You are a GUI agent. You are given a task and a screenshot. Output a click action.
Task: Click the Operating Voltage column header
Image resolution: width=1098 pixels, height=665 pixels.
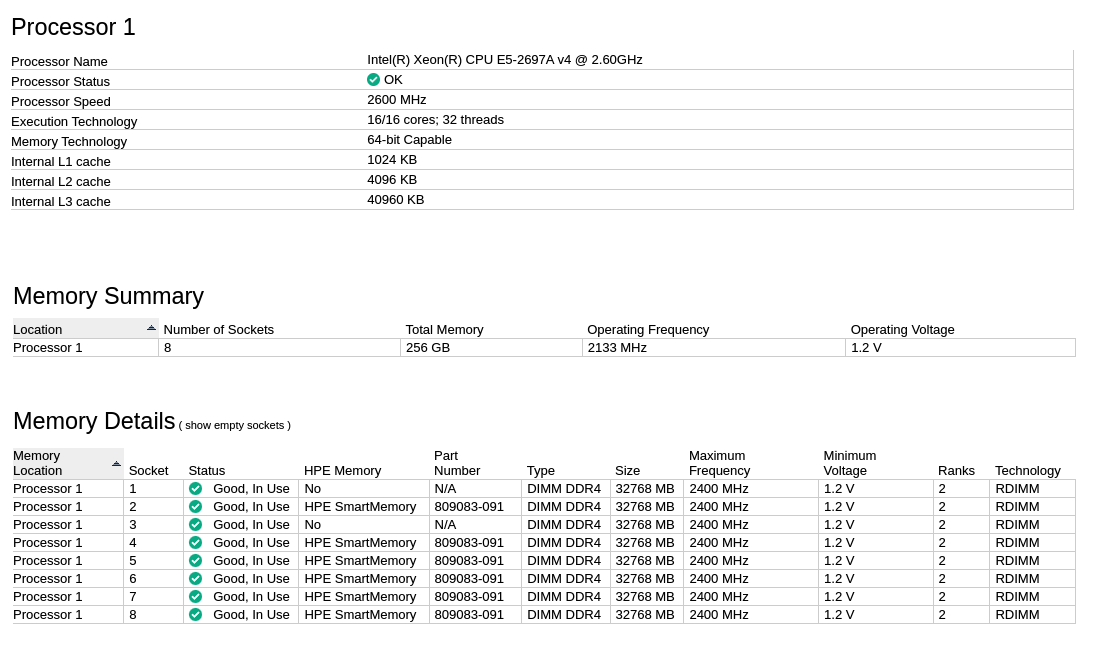(x=903, y=330)
